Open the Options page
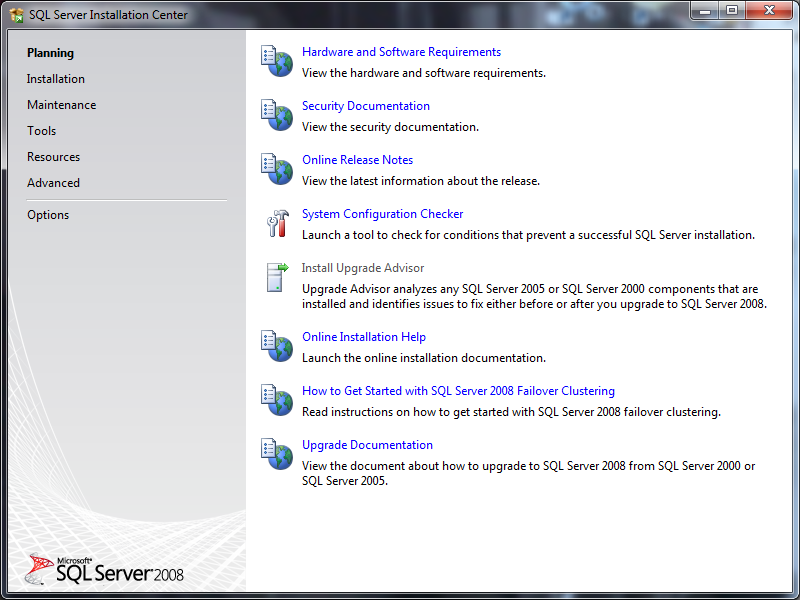The height and width of the screenshot is (600, 800). (48, 215)
